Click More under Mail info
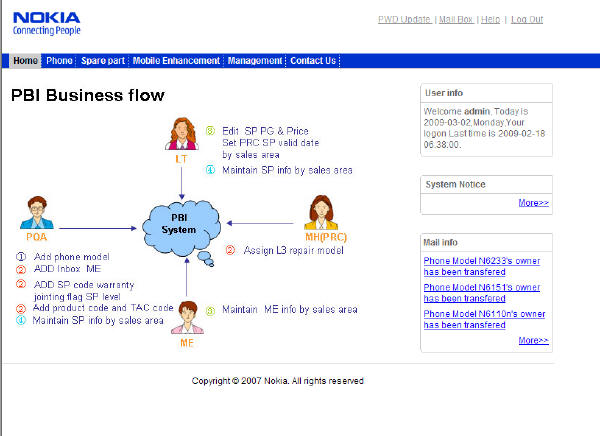Image resolution: width=600 pixels, height=436 pixels. pos(533,340)
